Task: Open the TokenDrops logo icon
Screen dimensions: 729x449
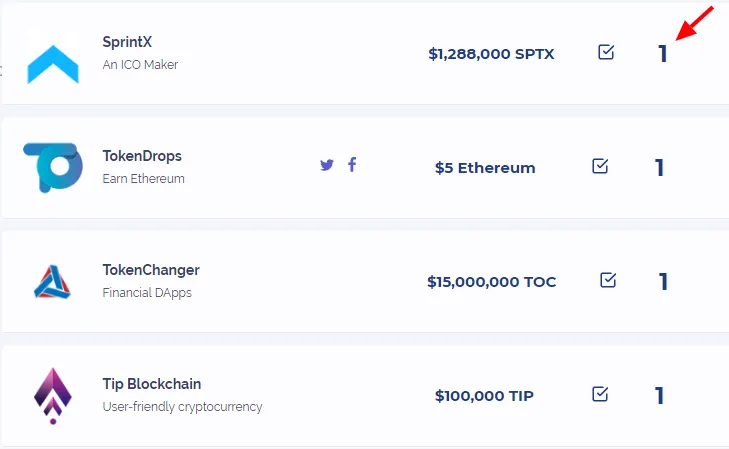Action: 53,167
